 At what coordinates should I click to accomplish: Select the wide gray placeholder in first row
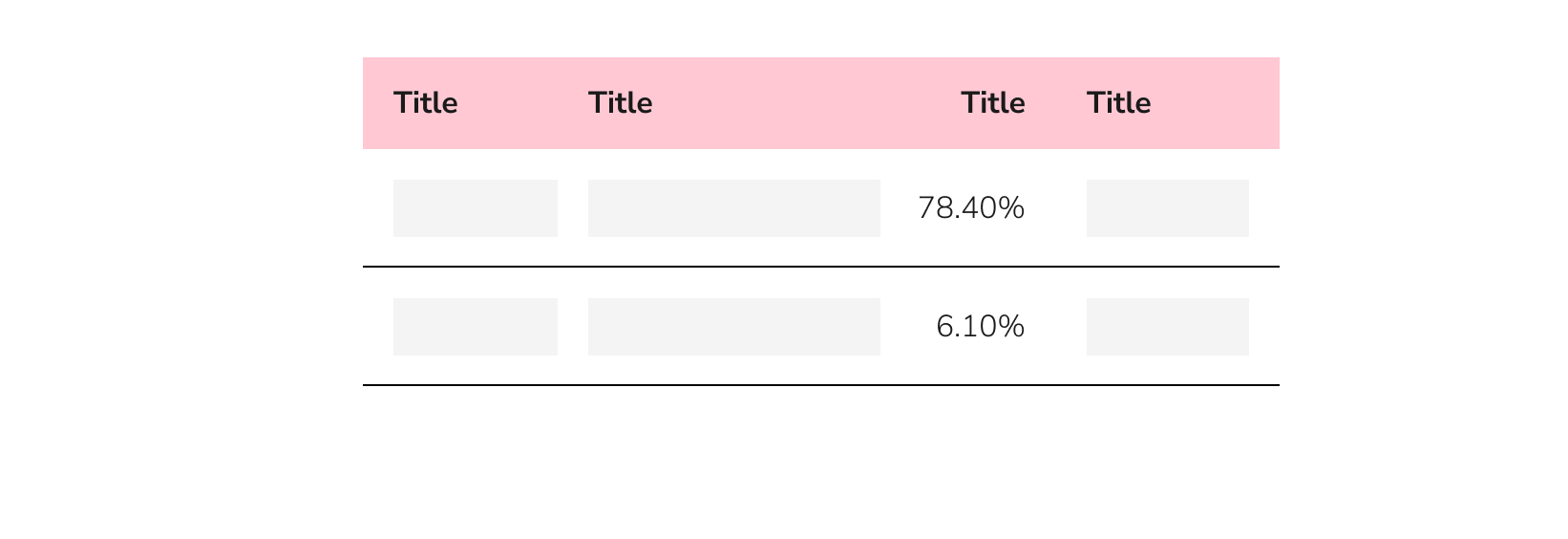pos(734,208)
